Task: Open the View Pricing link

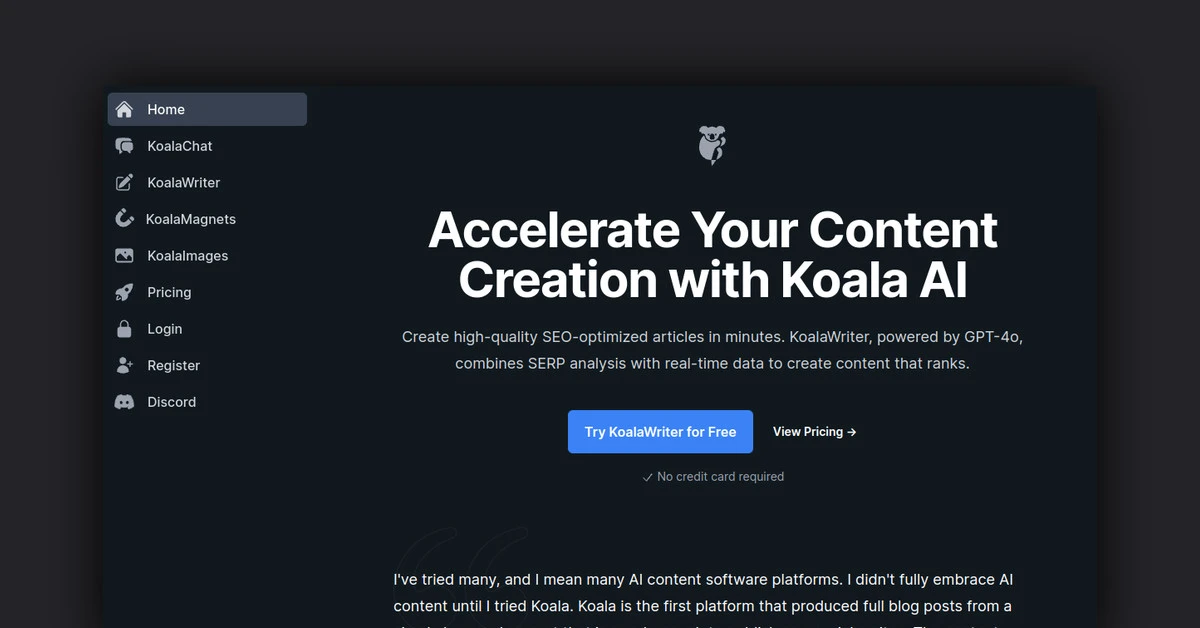Action: [x=807, y=431]
